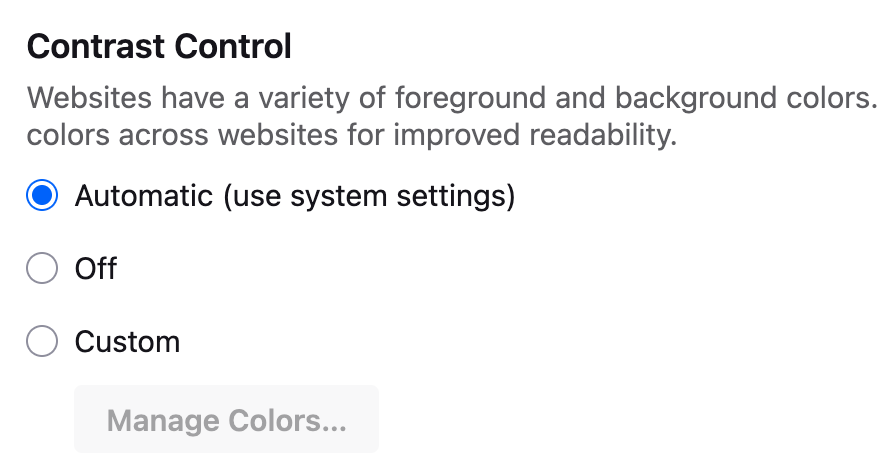Click the Manage Colors... button

(226, 420)
